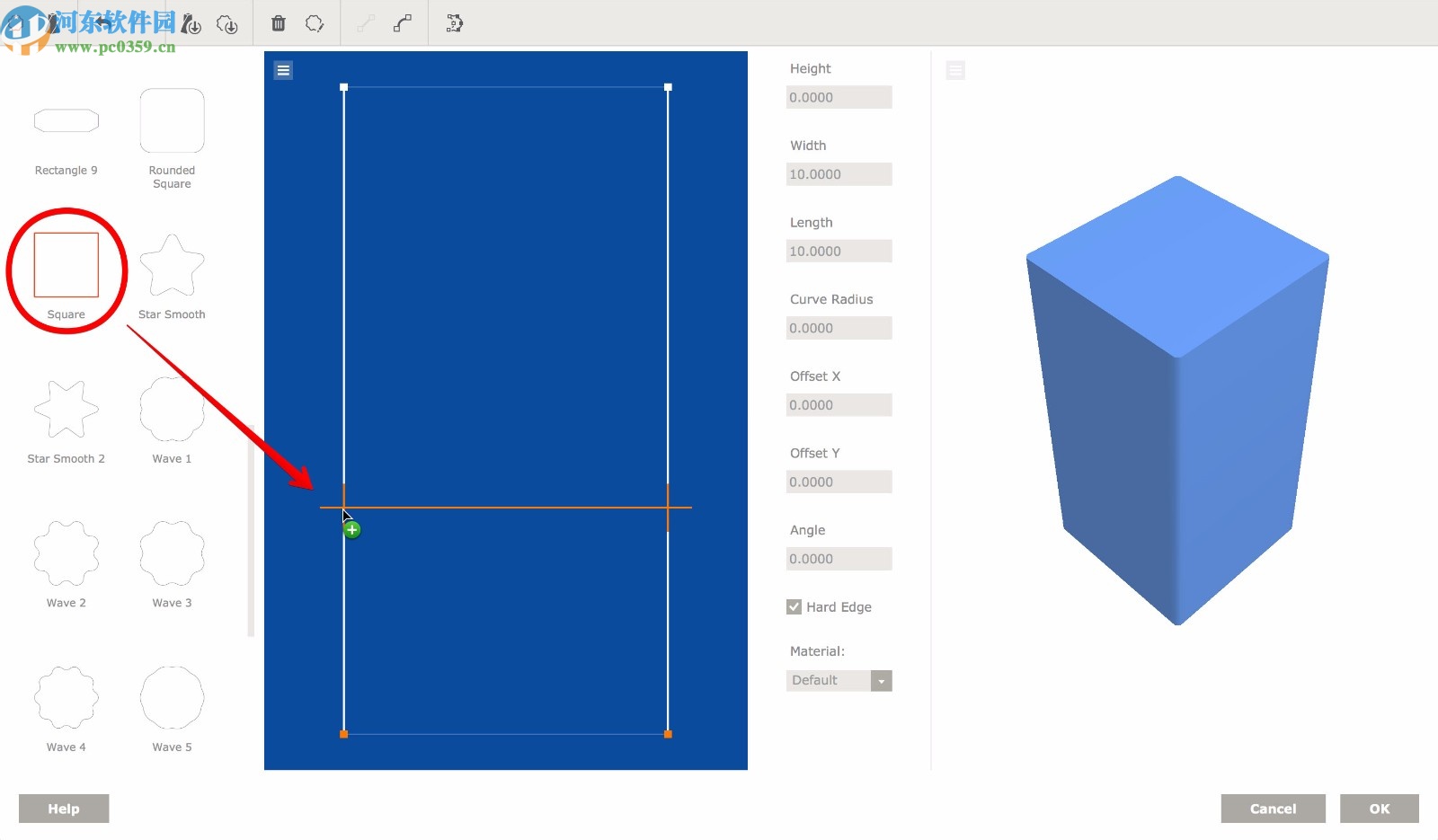Screen dimensions: 1438x840
Task: Open the preview panel hamburger menu
Action: pyautogui.click(x=955, y=69)
